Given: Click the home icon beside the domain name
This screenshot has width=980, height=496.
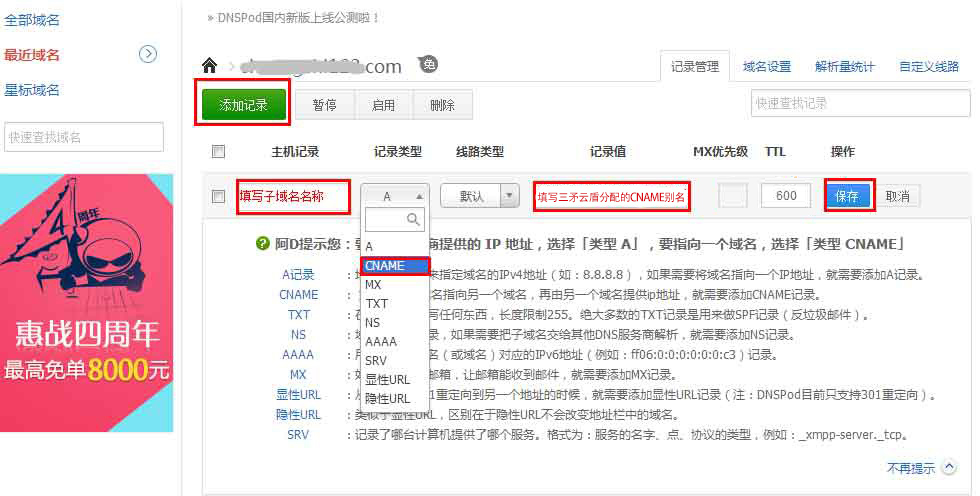Looking at the screenshot, I should point(209,66).
